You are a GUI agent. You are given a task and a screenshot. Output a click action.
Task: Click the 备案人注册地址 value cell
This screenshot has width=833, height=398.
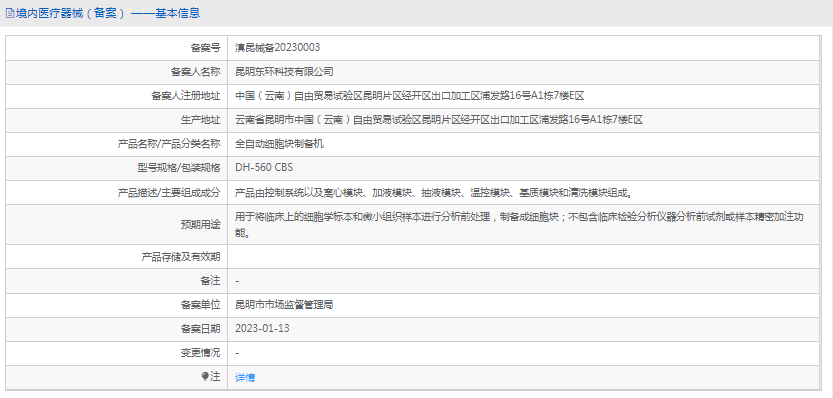[x=523, y=96]
